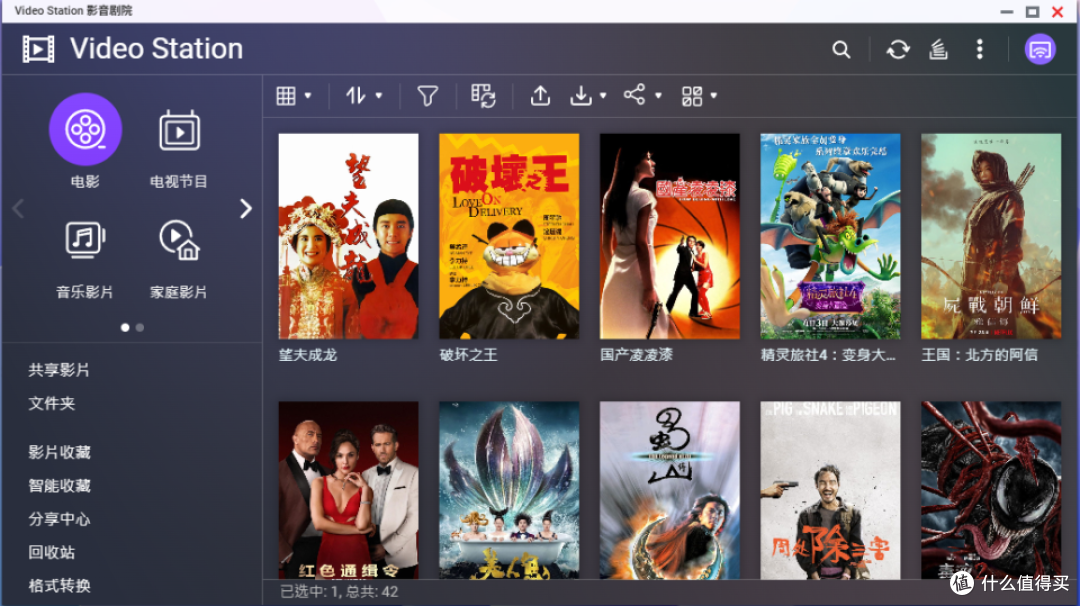
Task: Click the Video Station logo icon
Action: (x=39, y=49)
